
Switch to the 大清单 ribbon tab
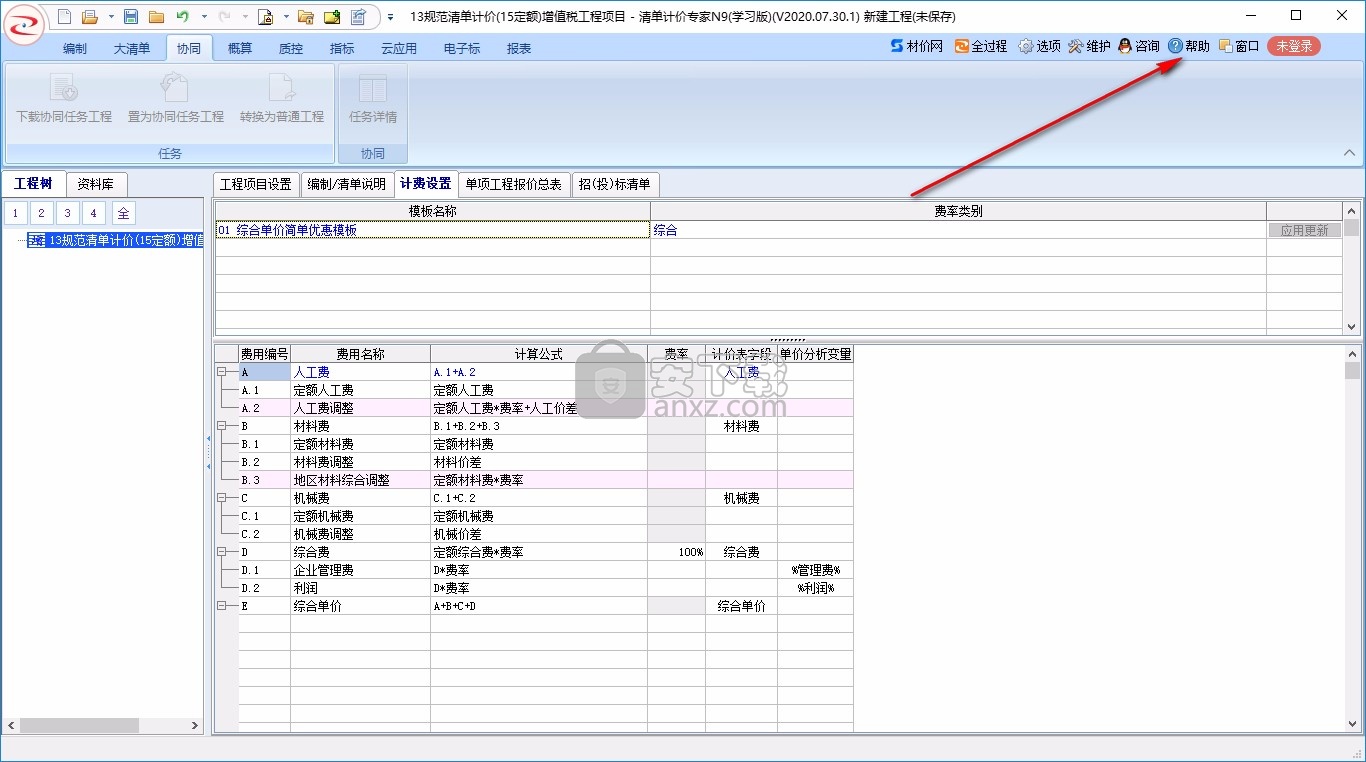pos(132,48)
